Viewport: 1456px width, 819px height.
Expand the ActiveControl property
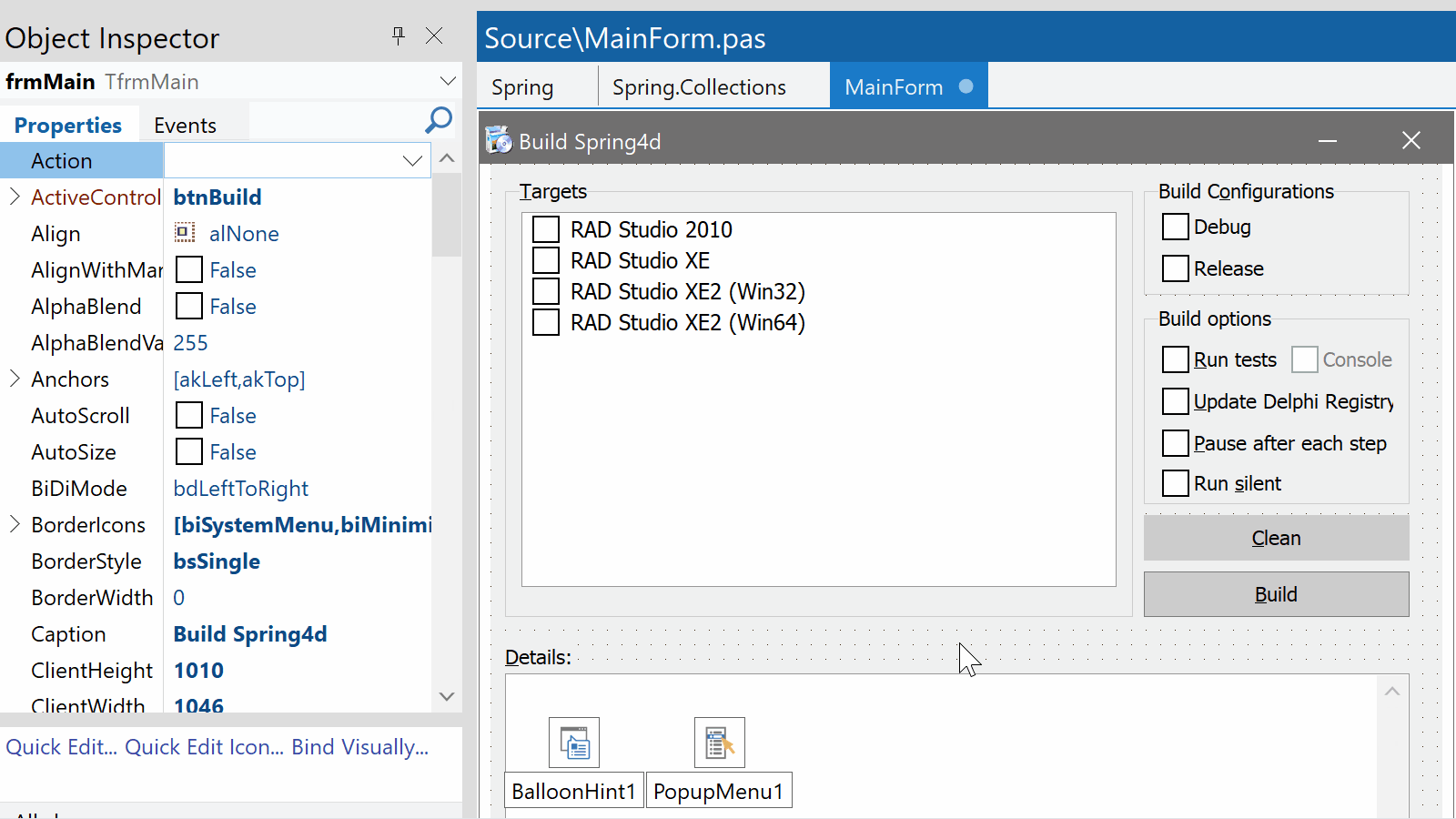point(15,197)
